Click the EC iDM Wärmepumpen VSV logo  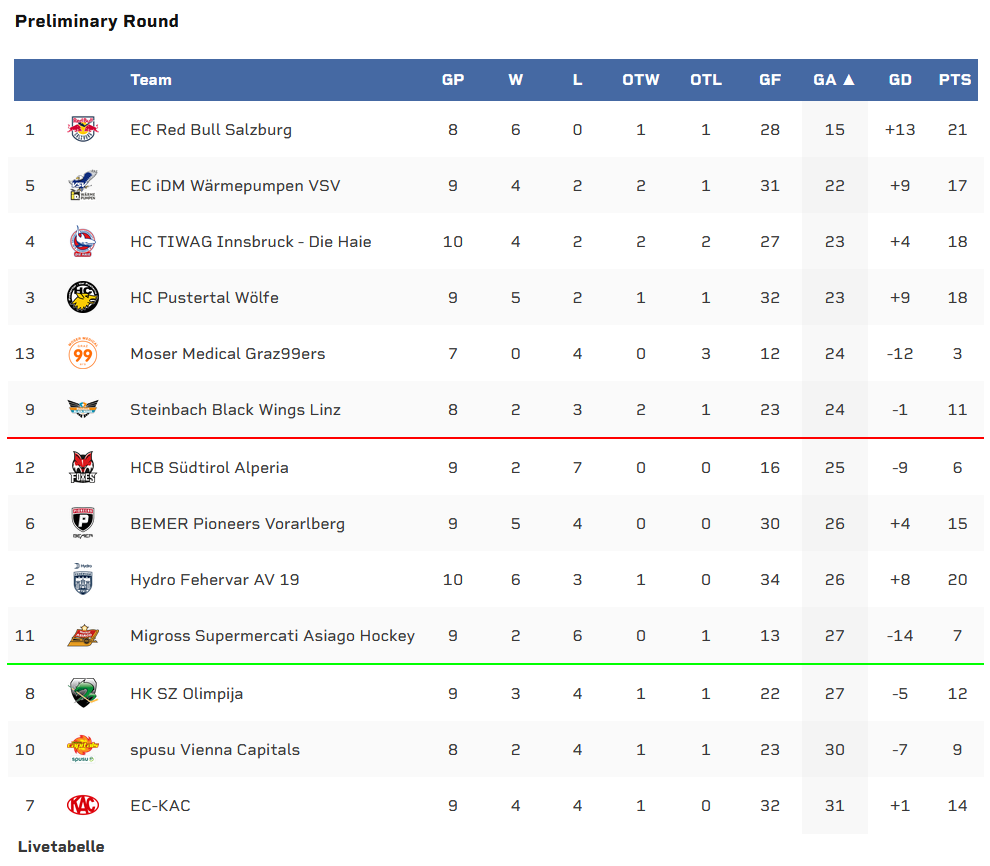tap(83, 185)
